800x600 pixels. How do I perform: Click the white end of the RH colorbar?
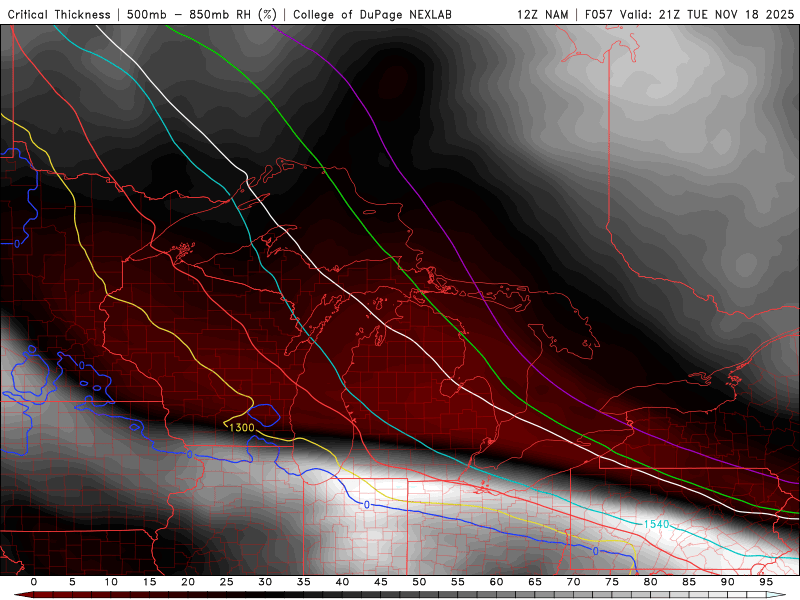(x=776, y=595)
